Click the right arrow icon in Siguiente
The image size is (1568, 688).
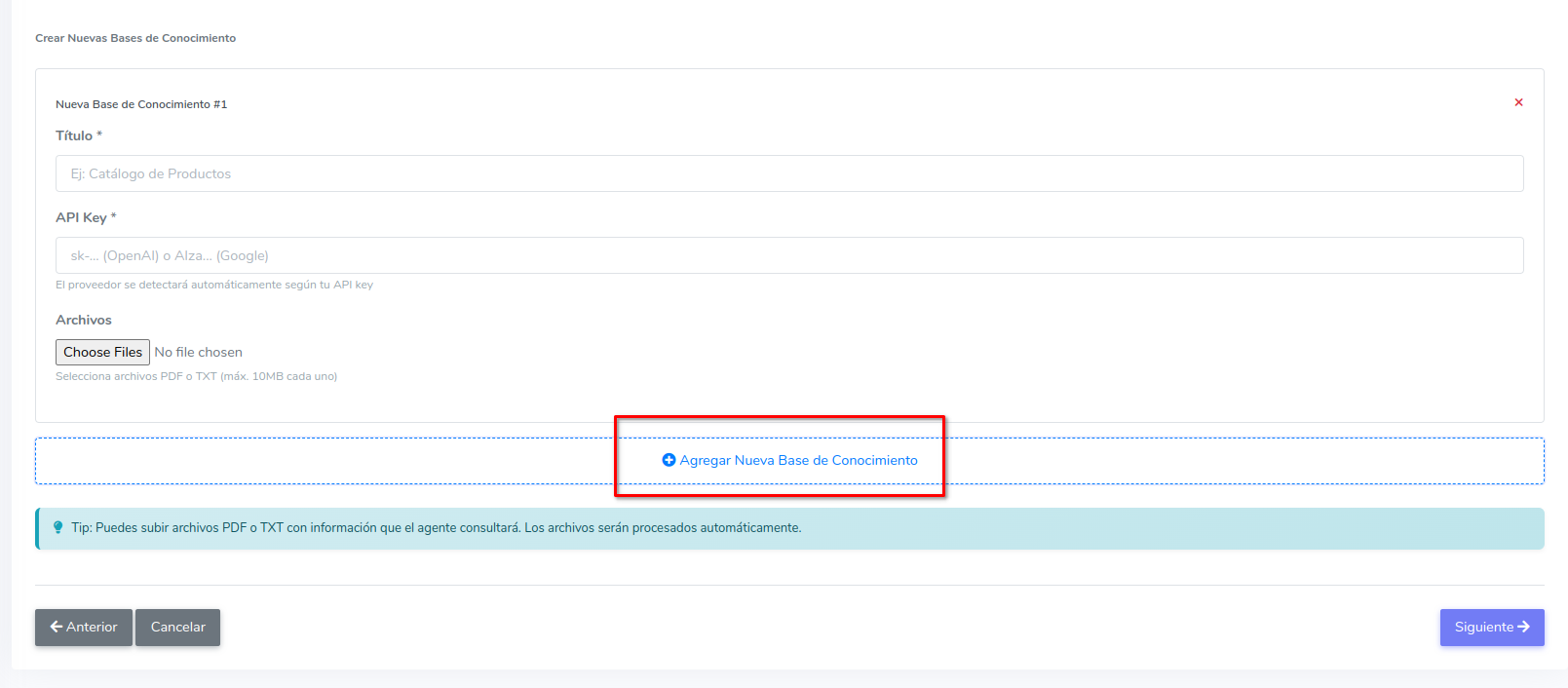pyautogui.click(x=1523, y=627)
